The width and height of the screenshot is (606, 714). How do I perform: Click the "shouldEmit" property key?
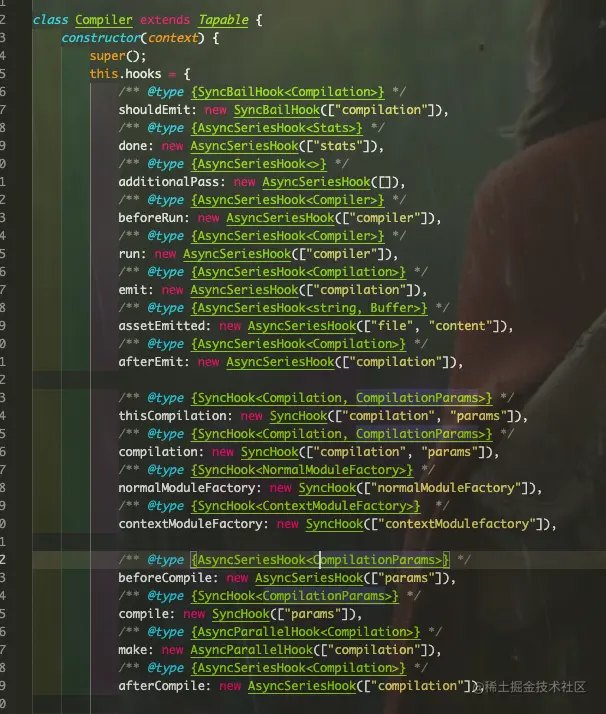(154, 110)
